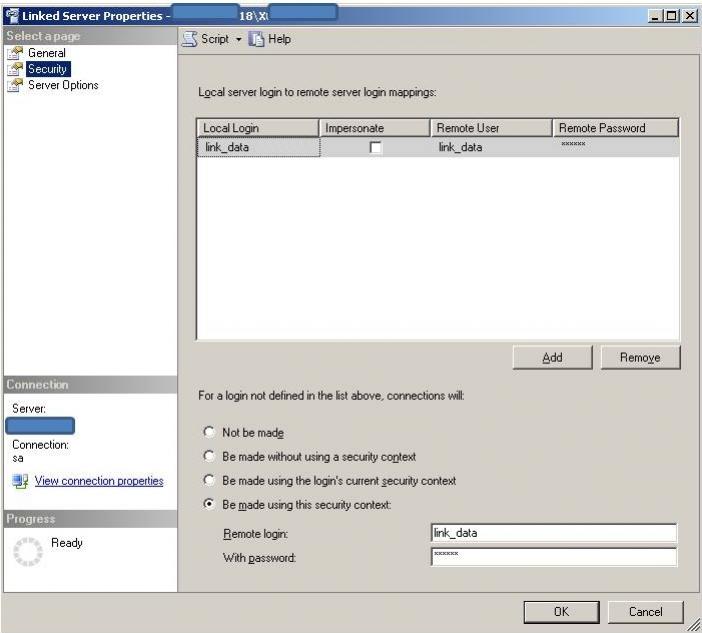Click the Script toolbar icon
Screen dimensions: 702x633
(189, 39)
